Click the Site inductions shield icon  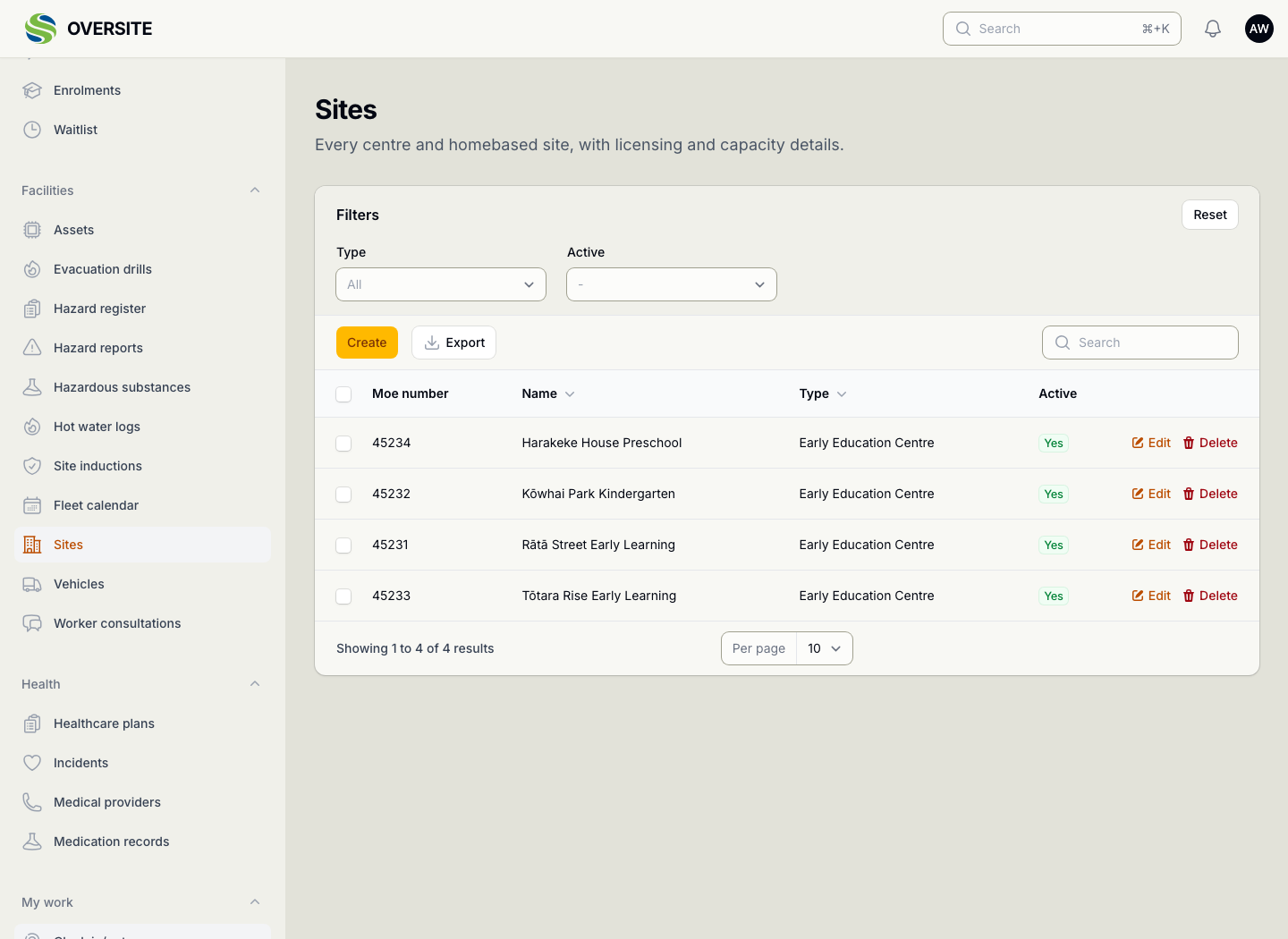click(32, 466)
